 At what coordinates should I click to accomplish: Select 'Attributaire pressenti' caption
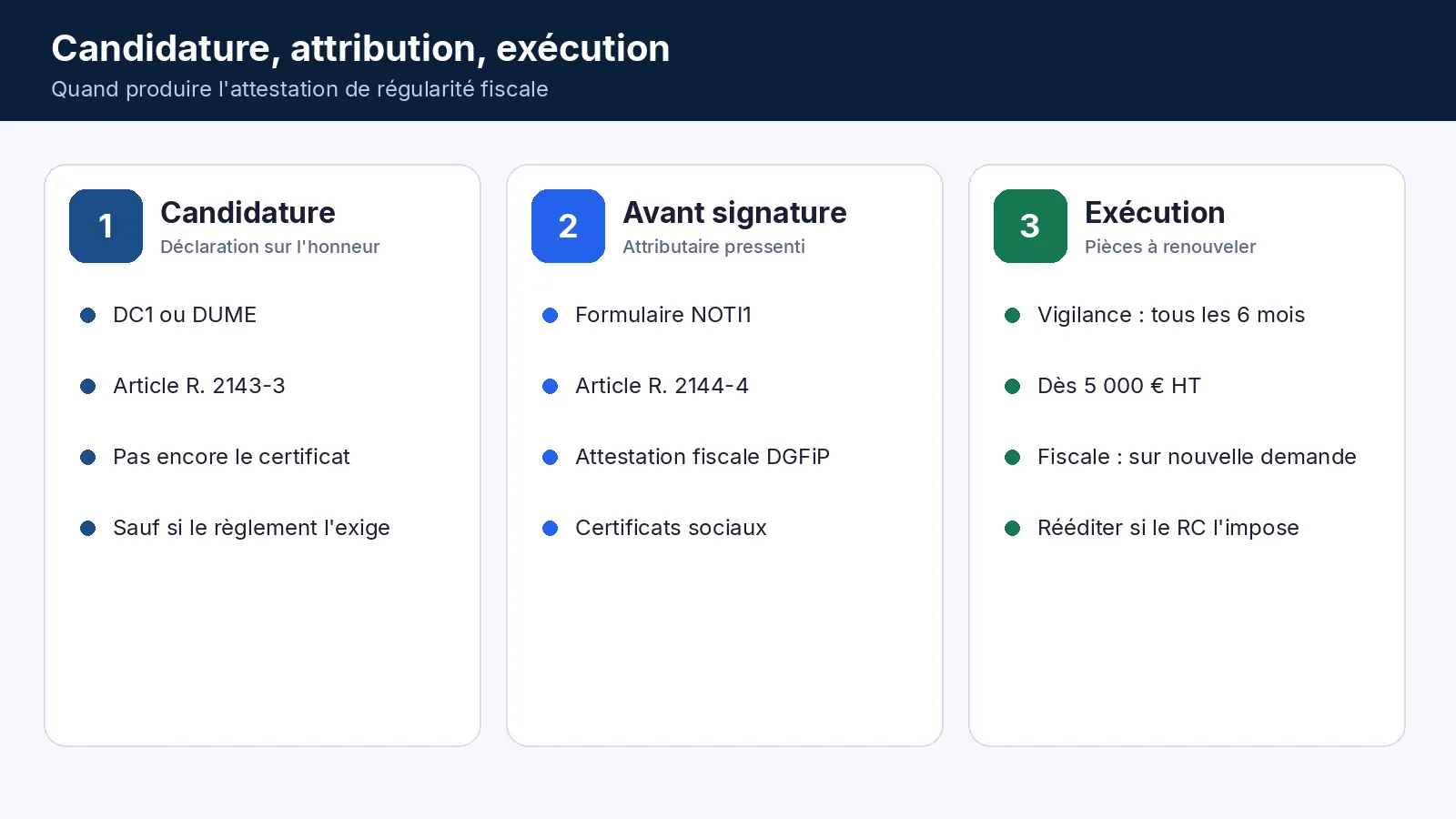pyautogui.click(x=713, y=247)
